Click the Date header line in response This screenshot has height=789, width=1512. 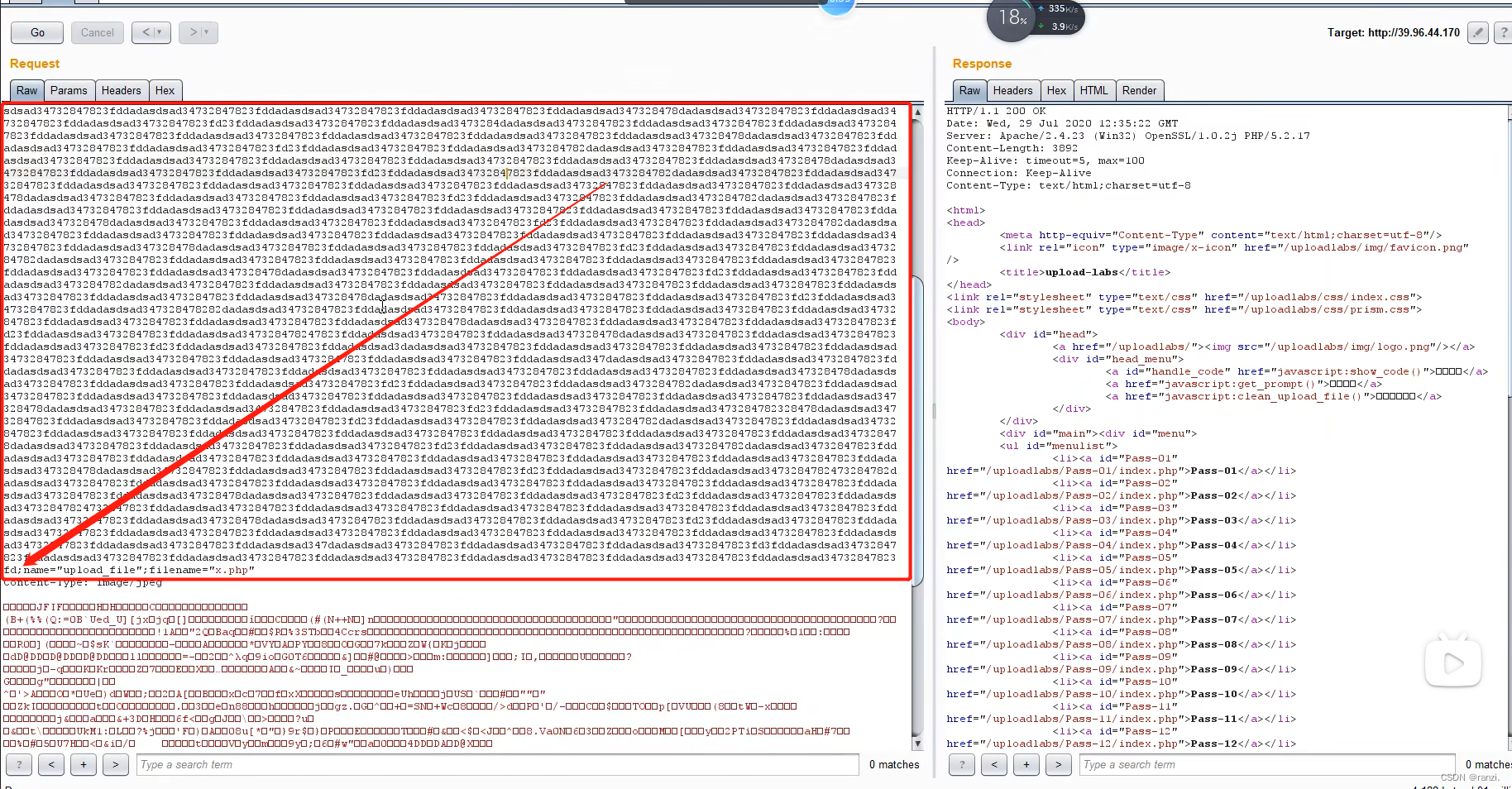click(1062, 123)
